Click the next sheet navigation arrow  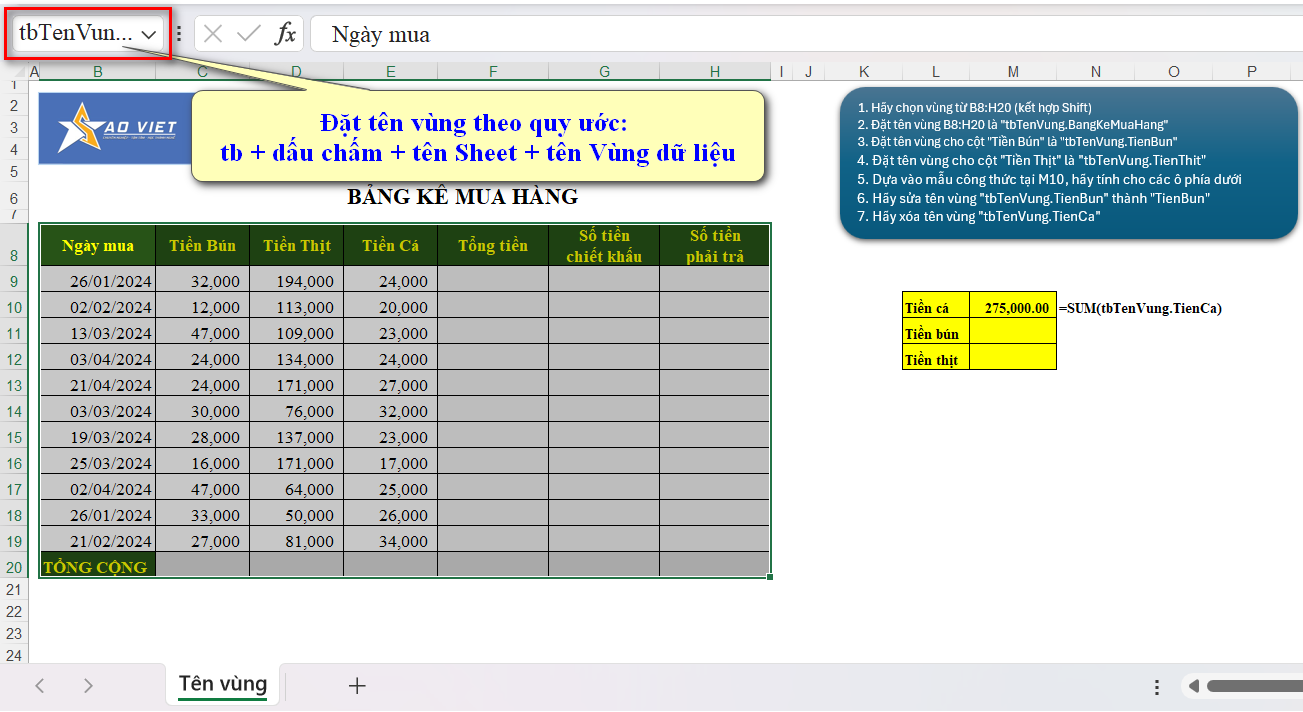click(89, 685)
